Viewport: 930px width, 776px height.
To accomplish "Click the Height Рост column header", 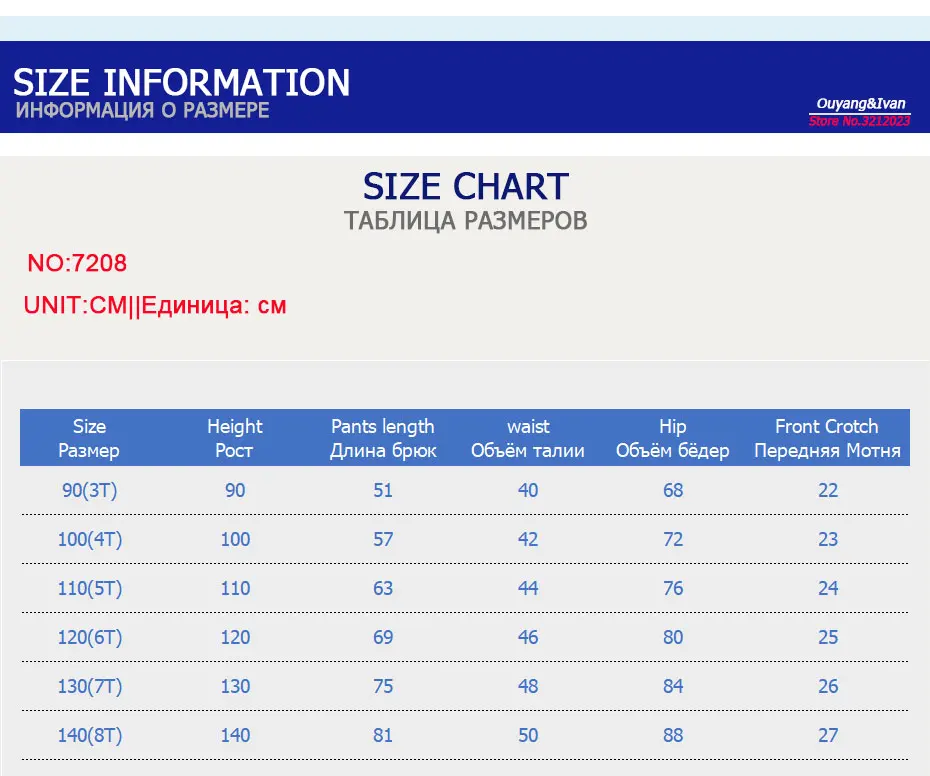I will pos(235,438).
